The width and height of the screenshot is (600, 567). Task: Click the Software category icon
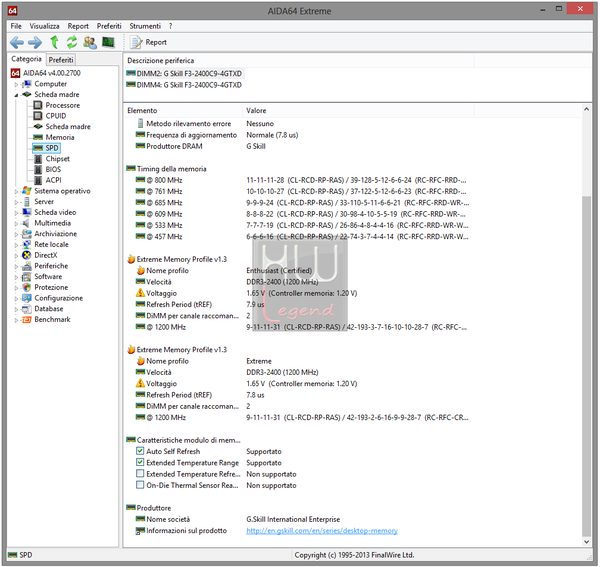[x=26, y=277]
